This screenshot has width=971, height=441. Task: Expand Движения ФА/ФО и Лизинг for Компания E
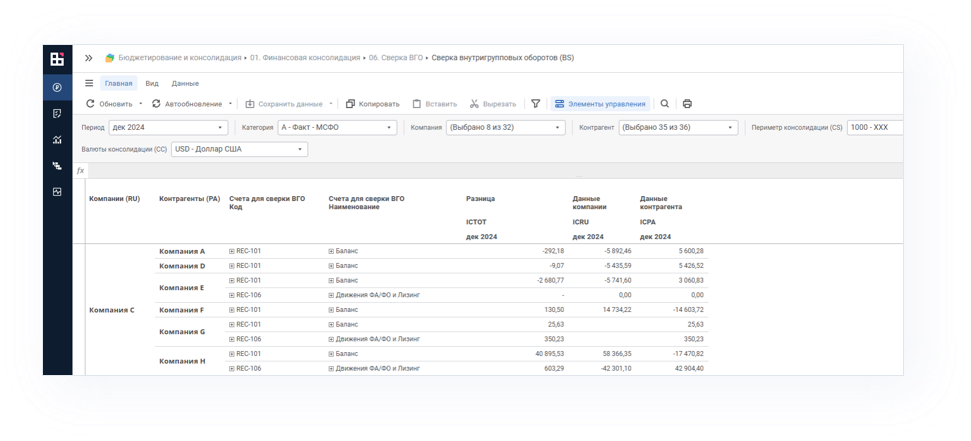pos(331,295)
